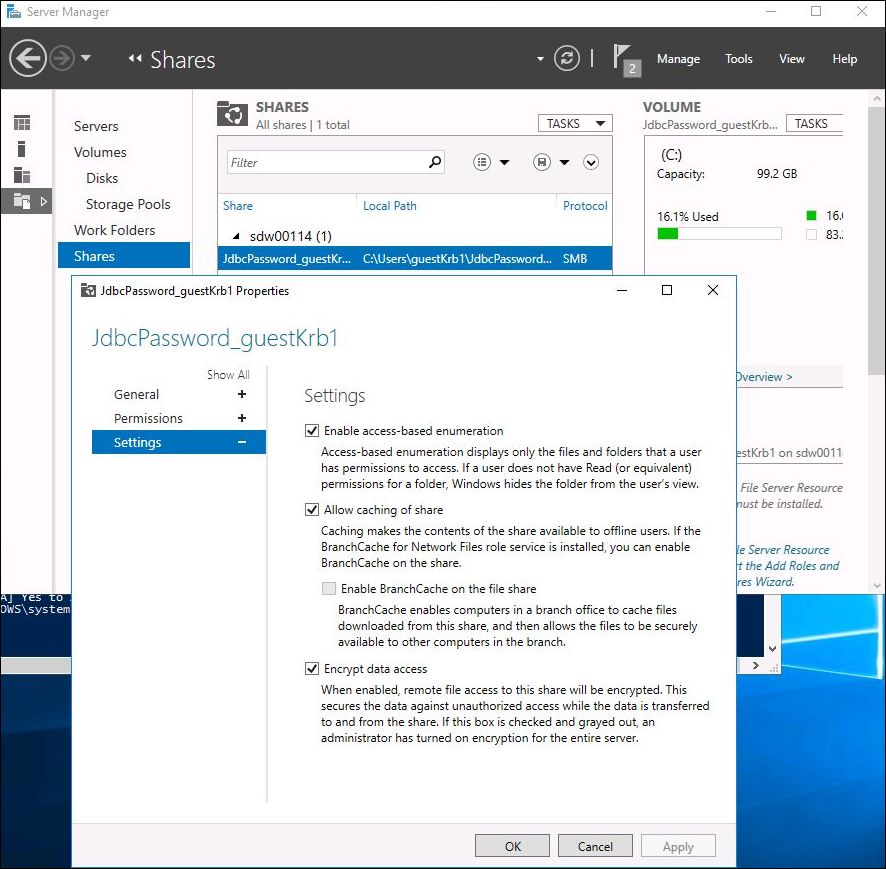Screen dimensions: 886x869
Task: Go to Servers in the navigation pane
Action: pos(96,126)
